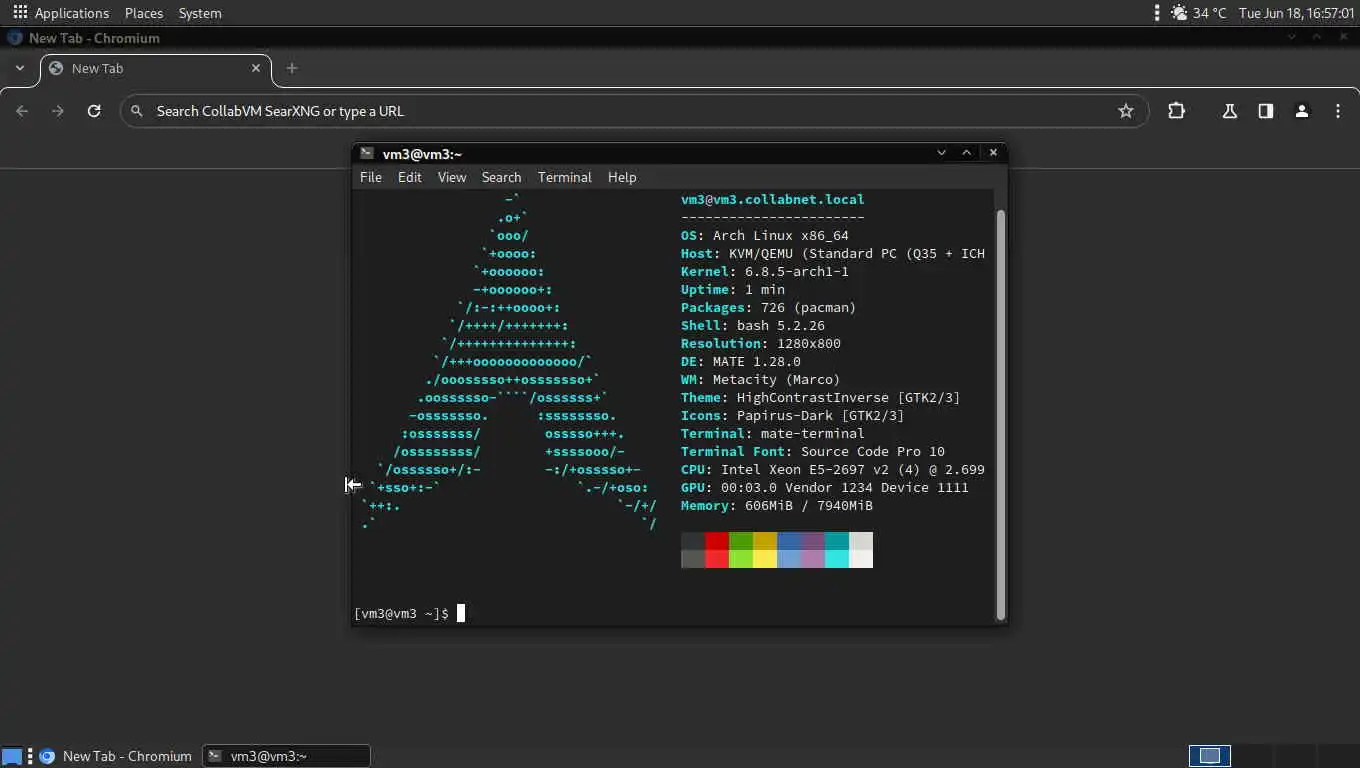
Task: Open the Chromium profile avatar
Action: pos(1302,111)
